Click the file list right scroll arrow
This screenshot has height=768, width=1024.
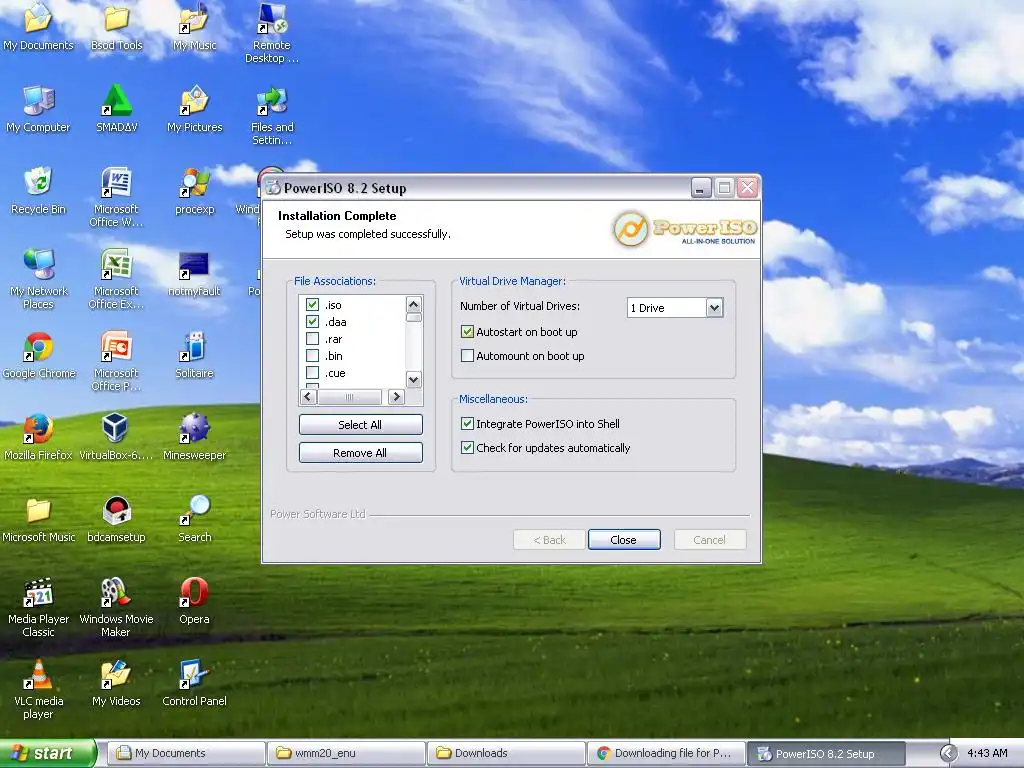[x=396, y=396]
